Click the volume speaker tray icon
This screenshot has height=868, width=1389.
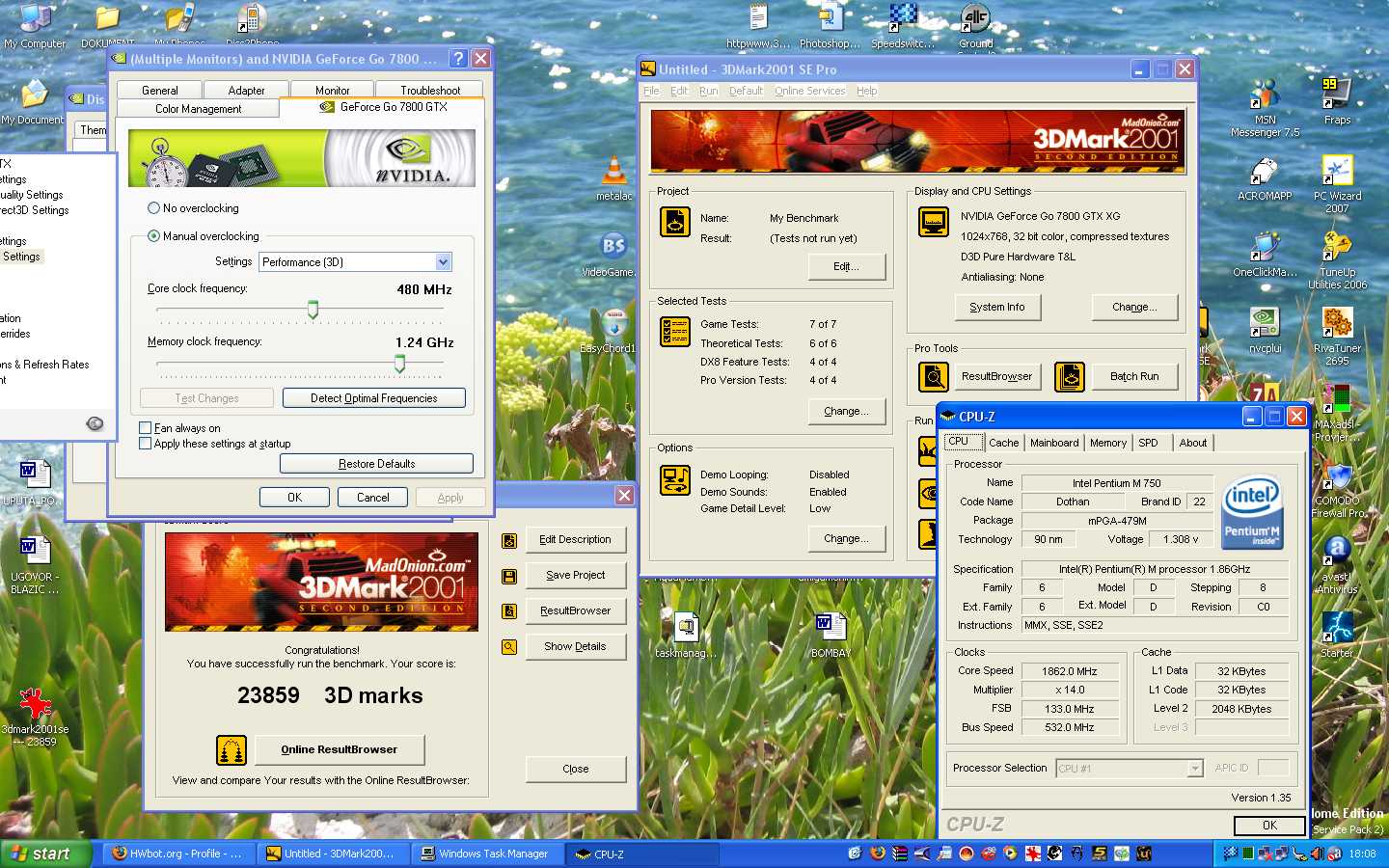(1318, 854)
